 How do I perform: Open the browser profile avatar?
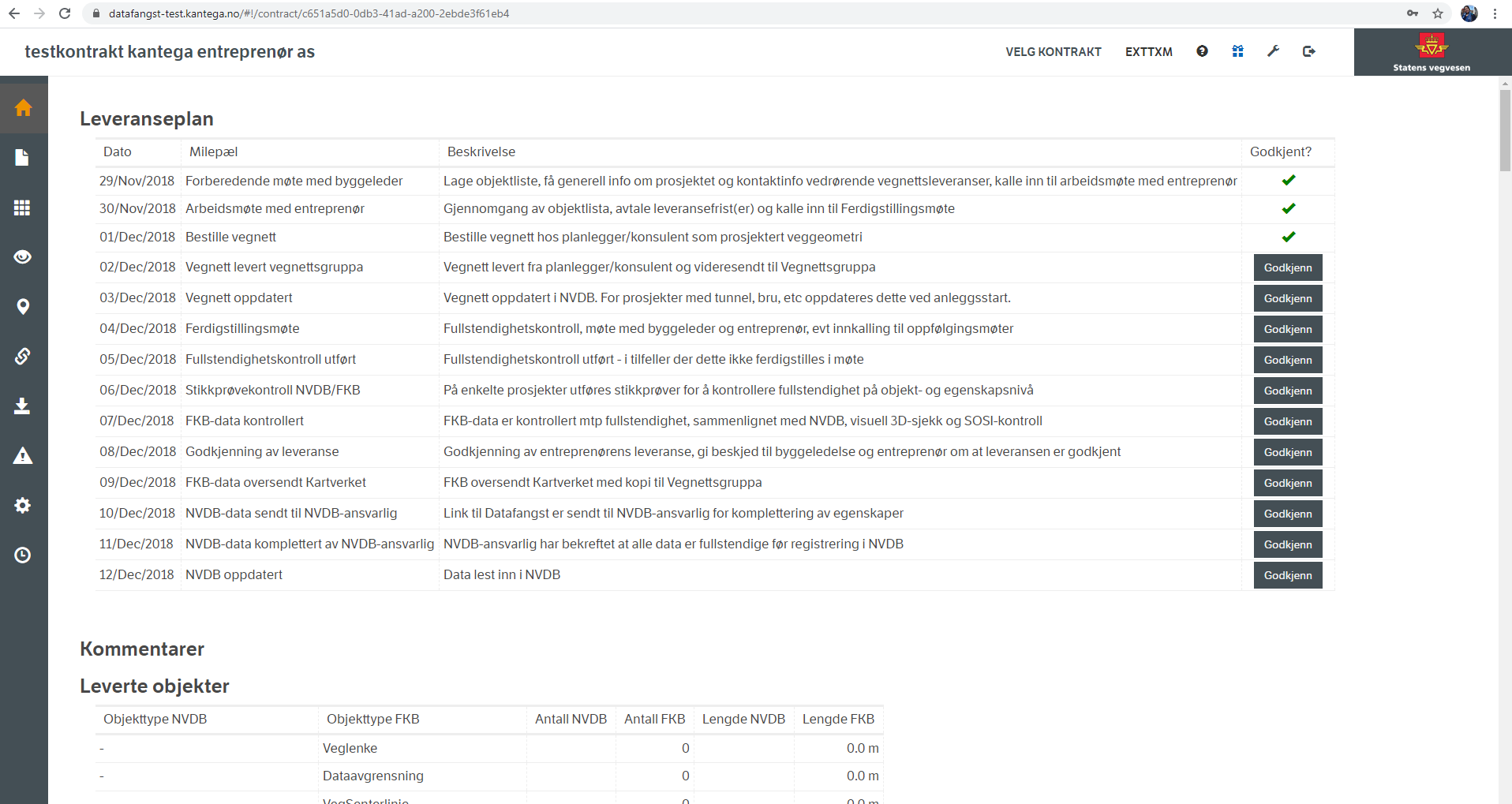[1469, 13]
